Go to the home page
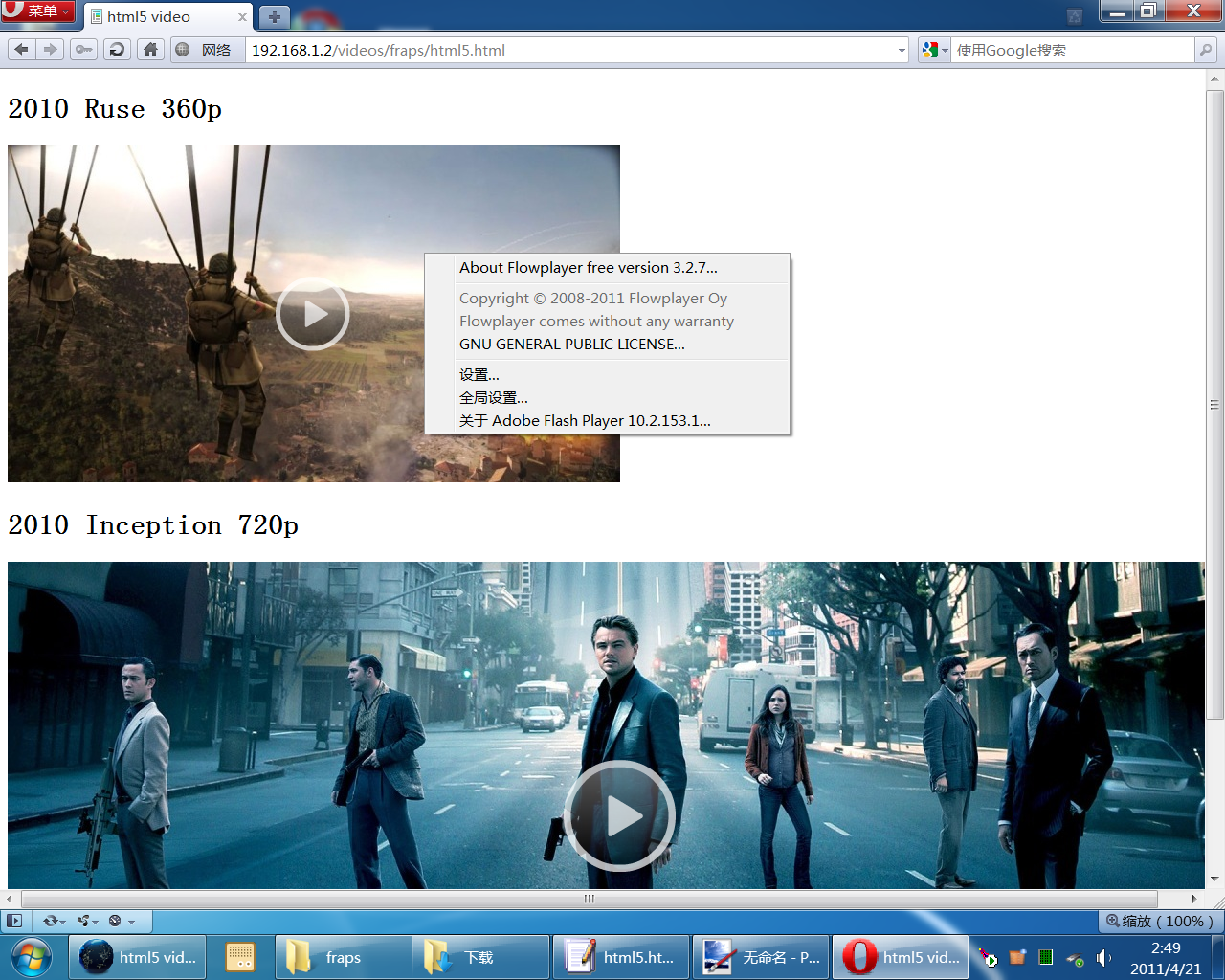The width and height of the screenshot is (1225, 980). tap(150, 50)
